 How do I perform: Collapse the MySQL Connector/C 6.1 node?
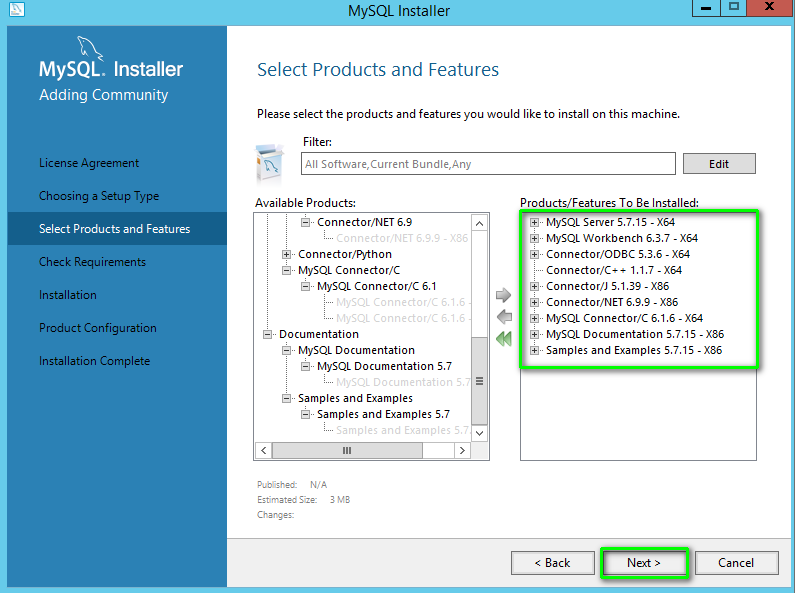coord(305,286)
